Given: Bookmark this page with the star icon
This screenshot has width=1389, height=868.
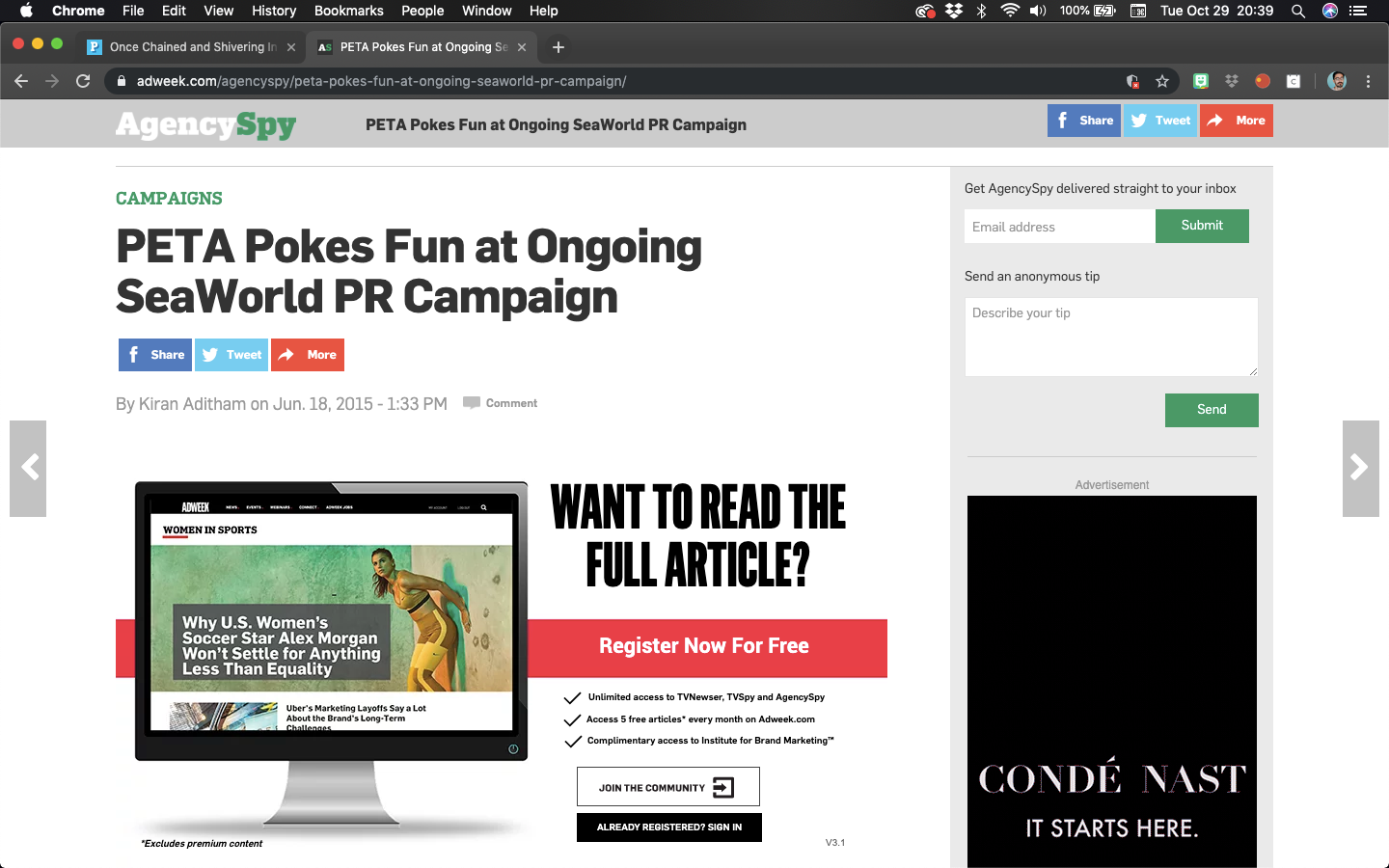Looking at the screenshot, I should 1162,81.
